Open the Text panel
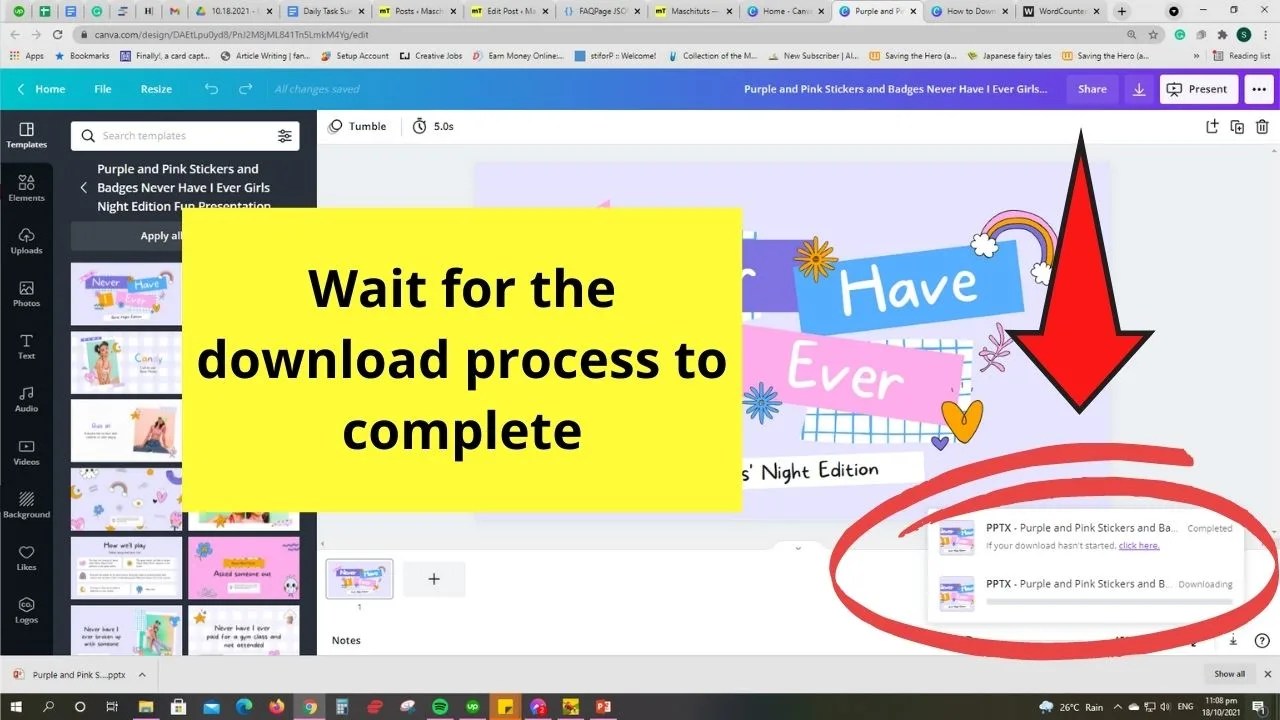This screenshot has height=720, width=1280. click(26, 345)
